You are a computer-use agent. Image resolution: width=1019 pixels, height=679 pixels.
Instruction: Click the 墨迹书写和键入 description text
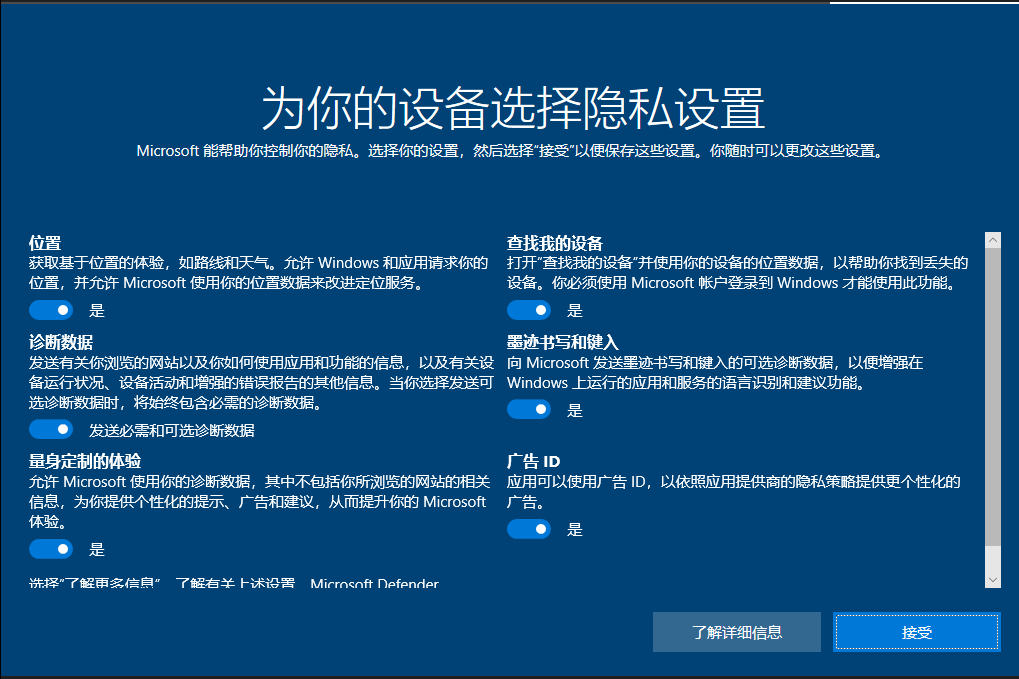pos(715,372)
